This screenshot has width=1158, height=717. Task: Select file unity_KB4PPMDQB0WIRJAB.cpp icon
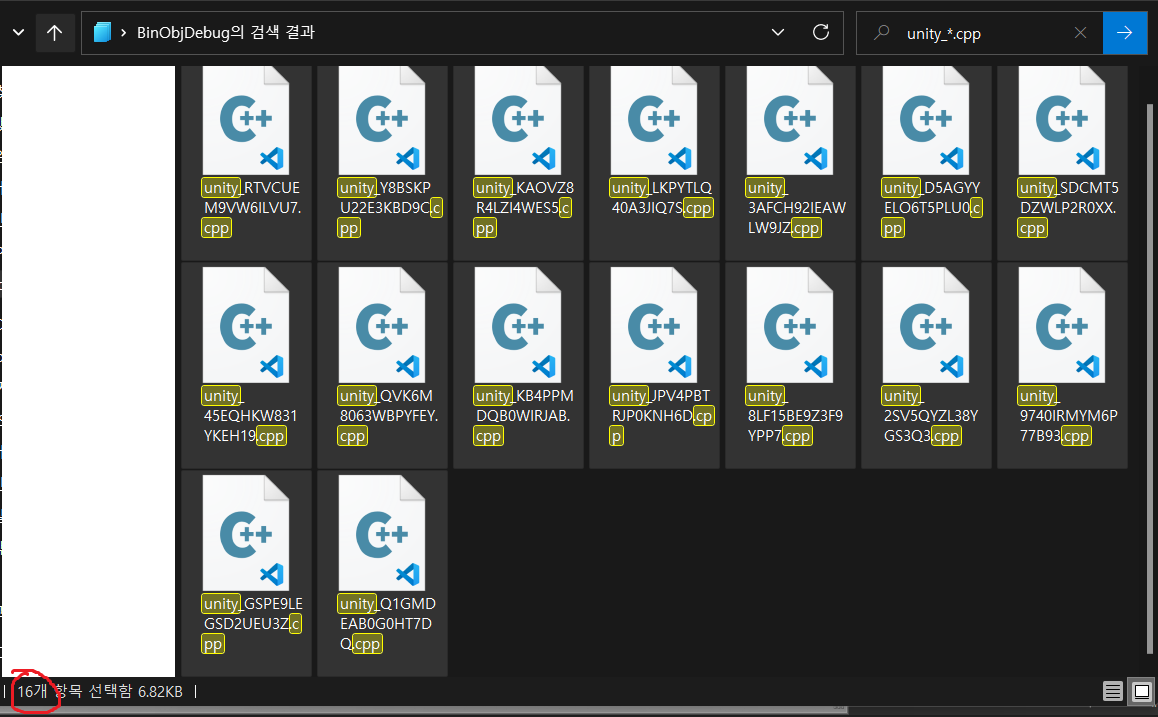[x=518, y=325]
